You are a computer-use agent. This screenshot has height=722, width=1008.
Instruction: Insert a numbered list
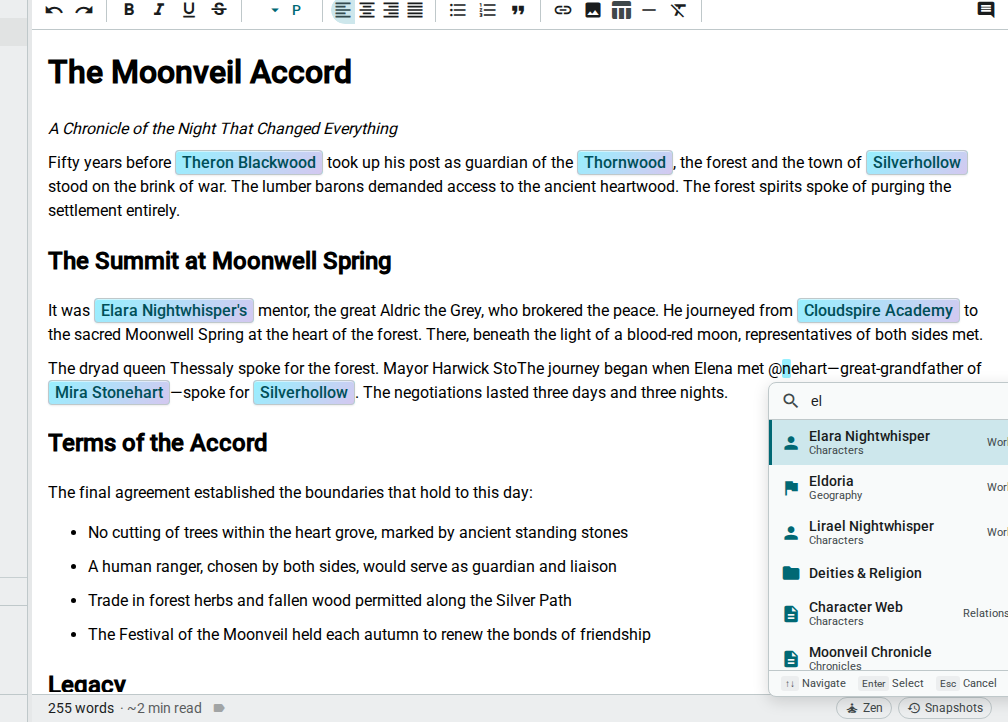(488, 10)
